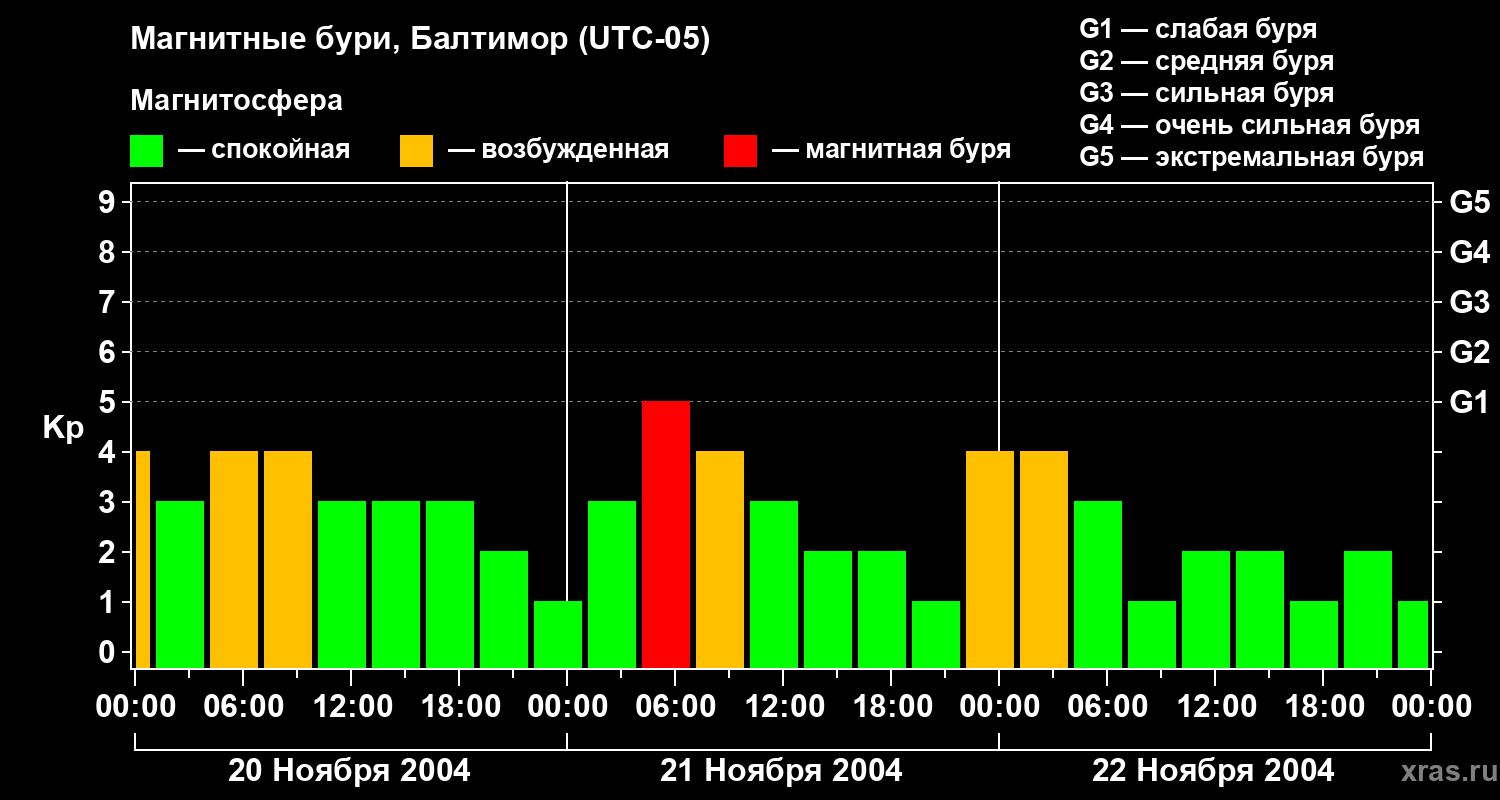Click the Kp axis value 3
Screen dimensions: 1500x800
point(109,503)
